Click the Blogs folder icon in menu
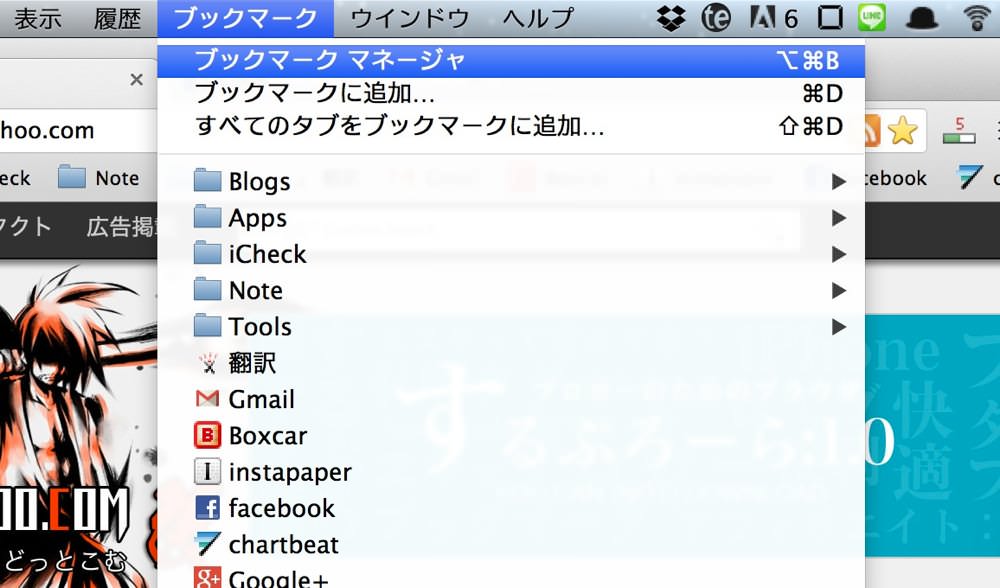This screenshot has width=1000, height=588. (207, 180)
